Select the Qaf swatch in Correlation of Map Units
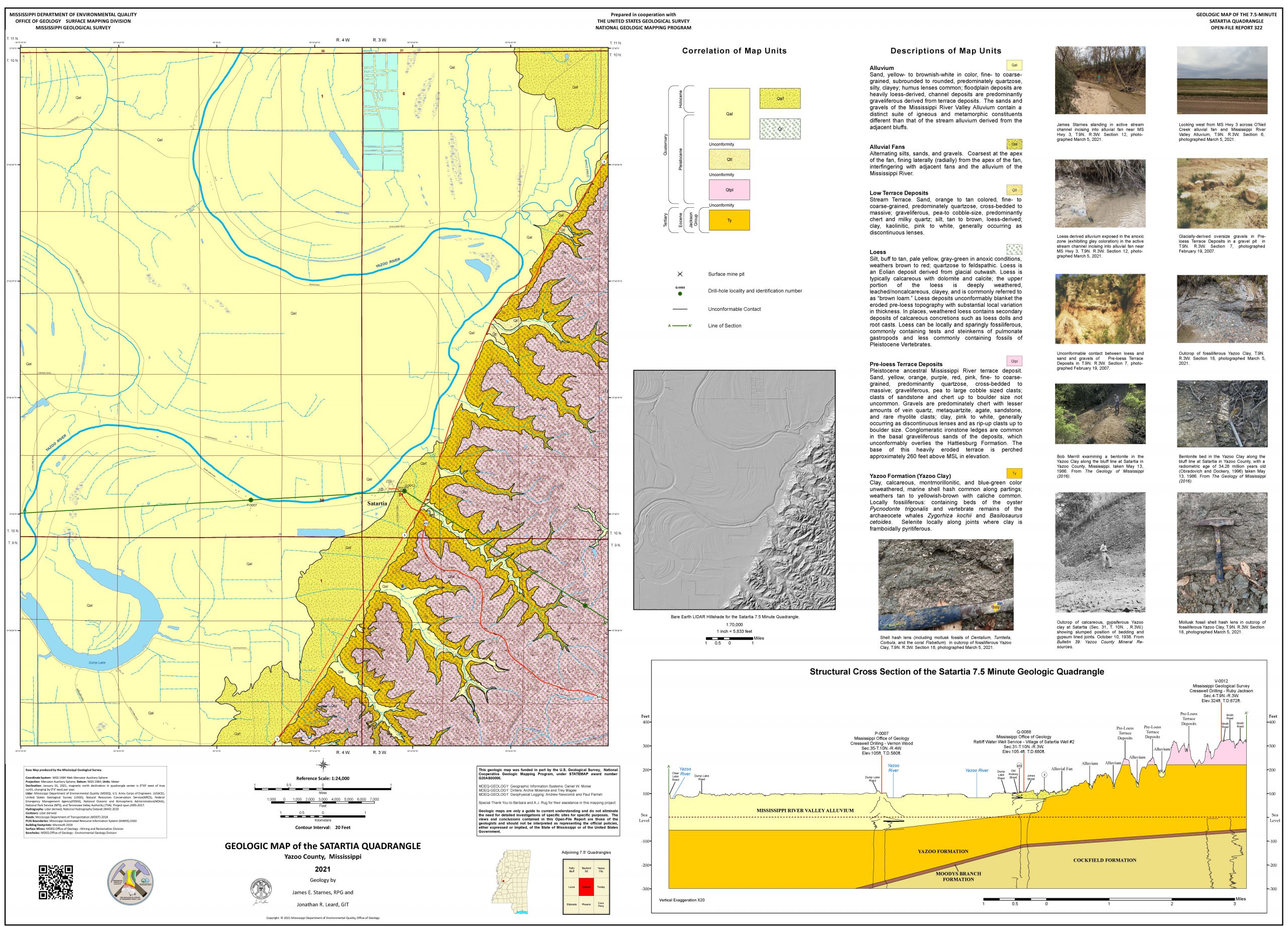 click(x=780, y=98)
